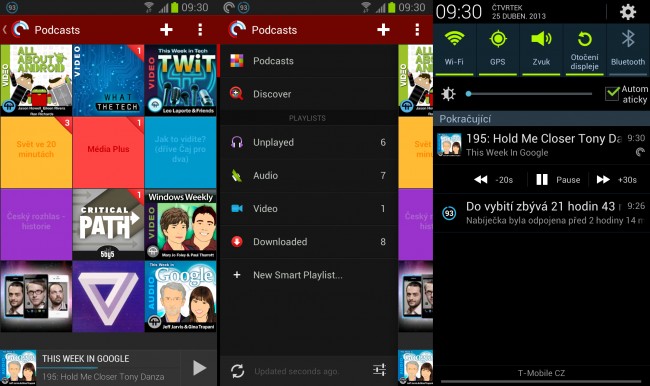Screen dimensions: 650x386
Task: Open the Svět ve 20 minutách tile
Action: tap(36, 152)
